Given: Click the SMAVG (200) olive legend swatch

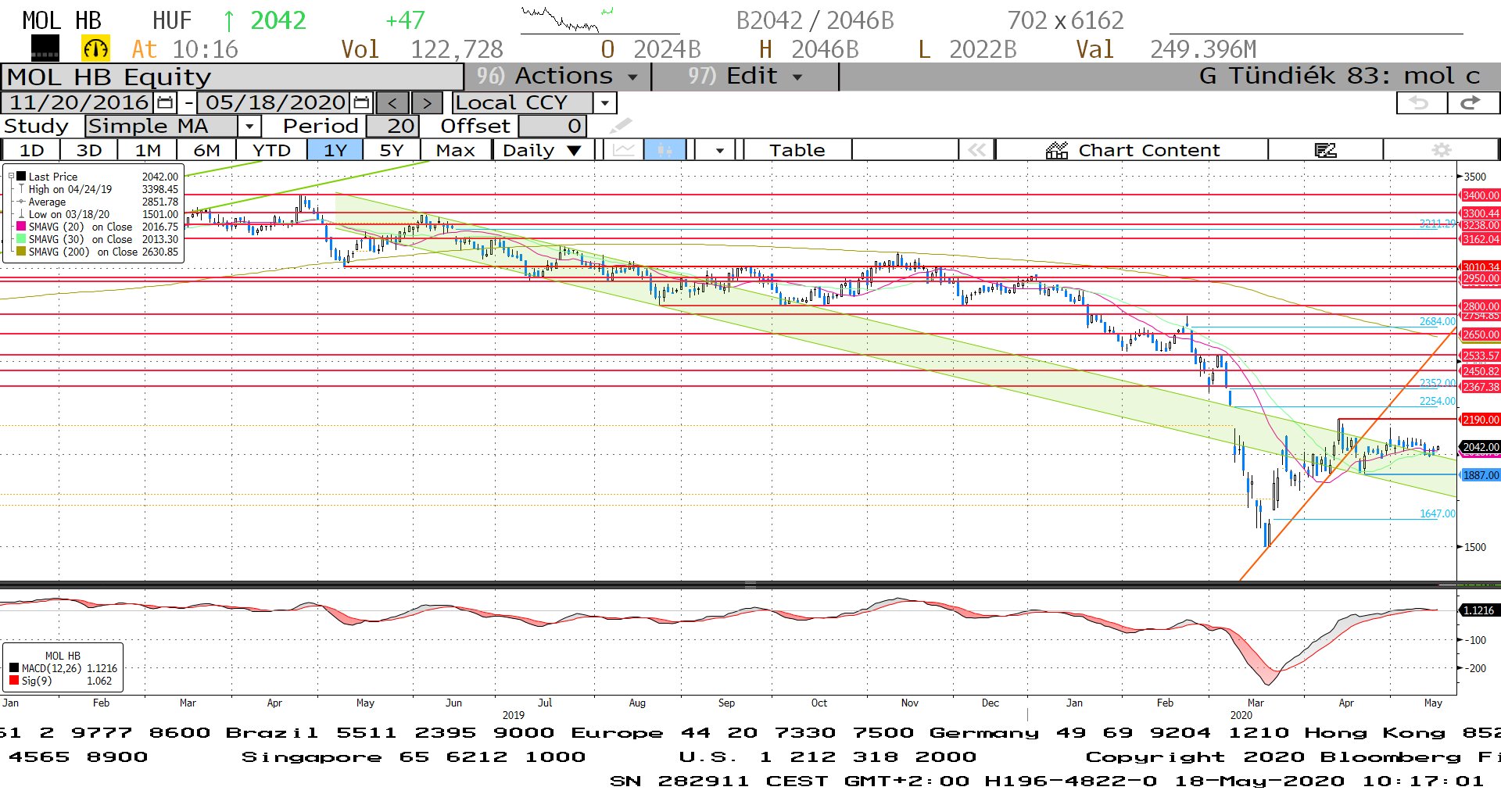Looking at the screenshot, I should [x=21, y=252].
